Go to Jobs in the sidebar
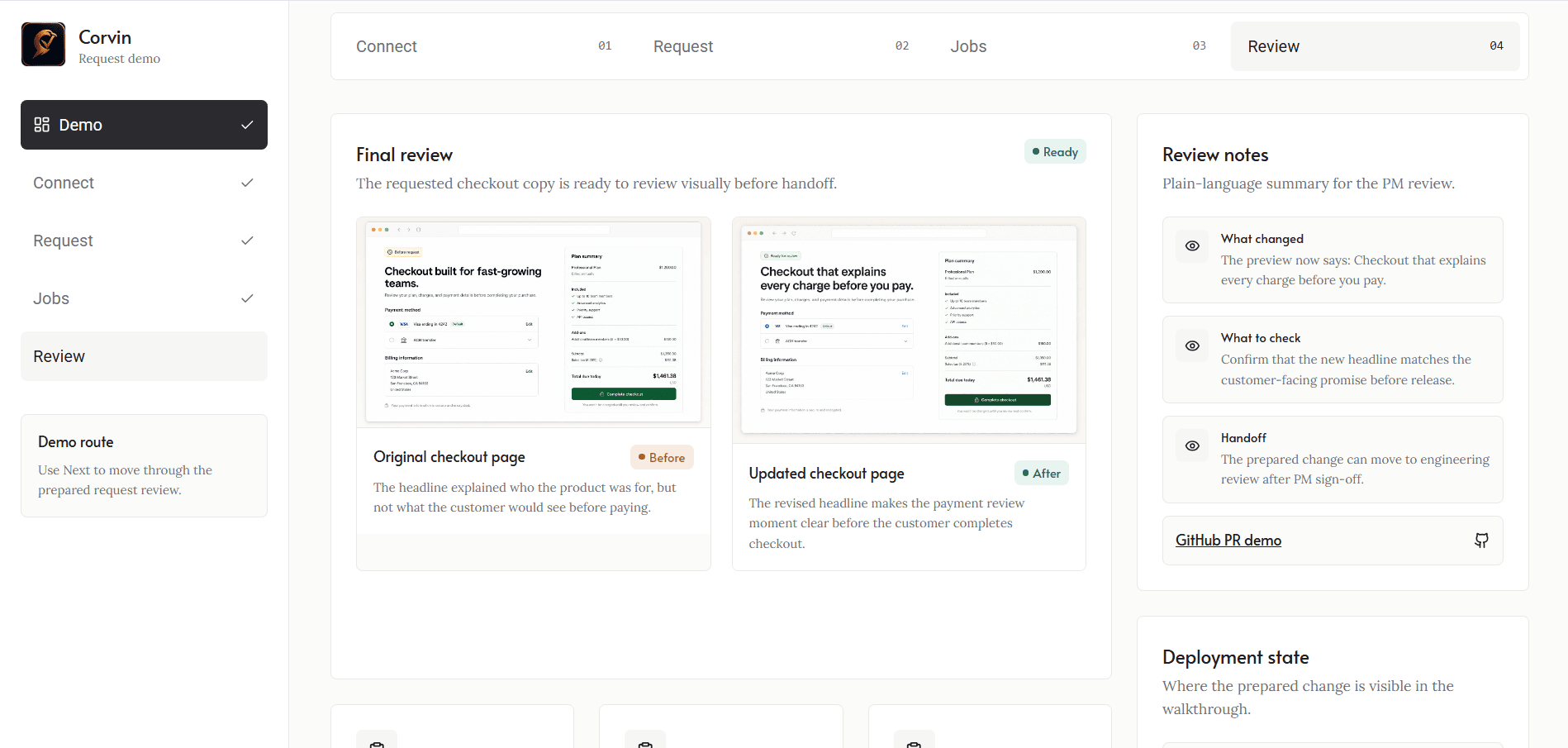Screen dimensions: 1568x748 144,298
